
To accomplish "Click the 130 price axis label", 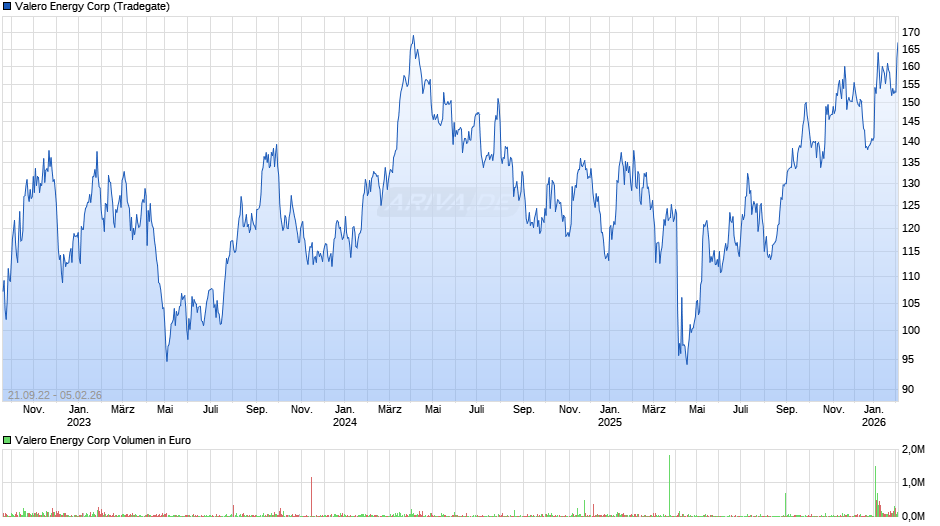I will [x=911, y=184].
